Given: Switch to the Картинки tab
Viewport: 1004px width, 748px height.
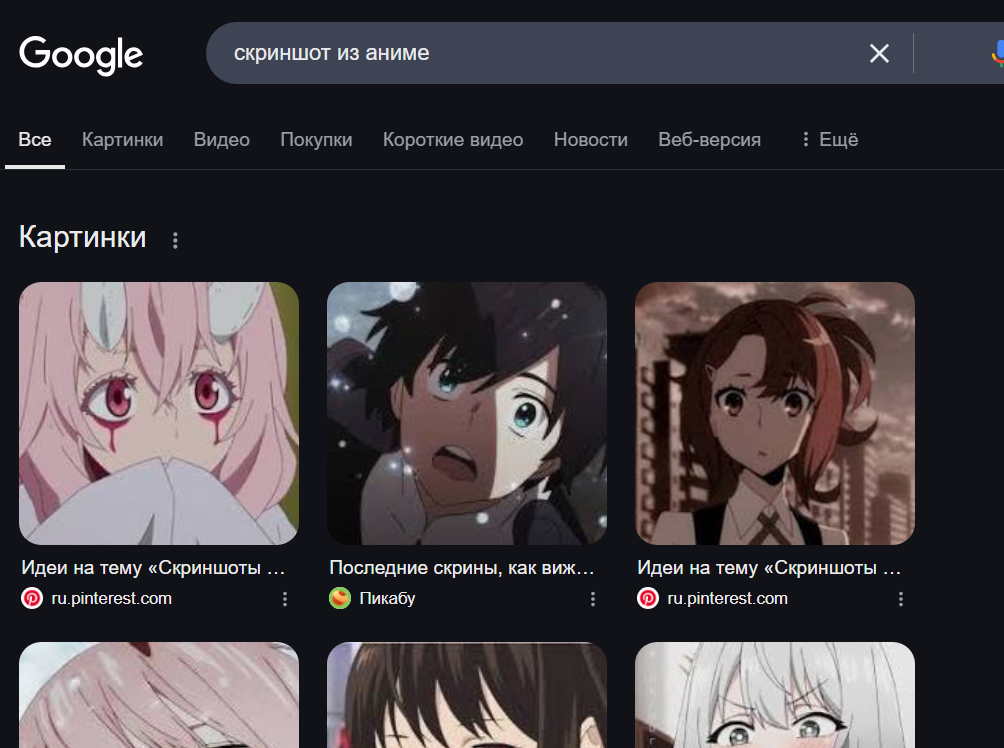Looking at the screenshot, I should point(122,140).
